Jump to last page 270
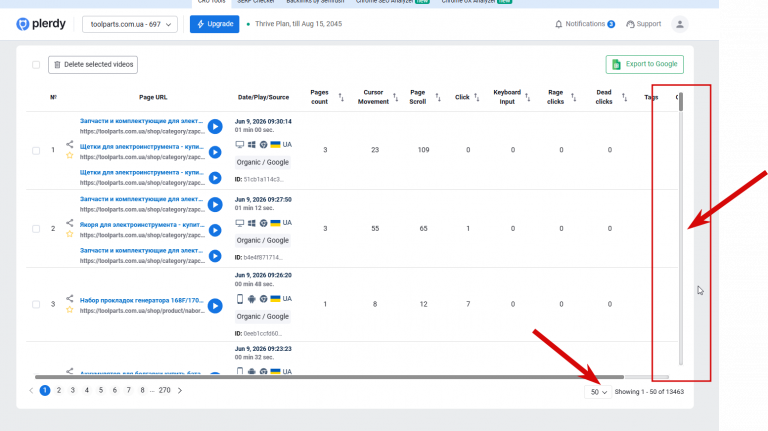This screenshot has height=431, width=768. pyautogui.click(x=165, y=390)
